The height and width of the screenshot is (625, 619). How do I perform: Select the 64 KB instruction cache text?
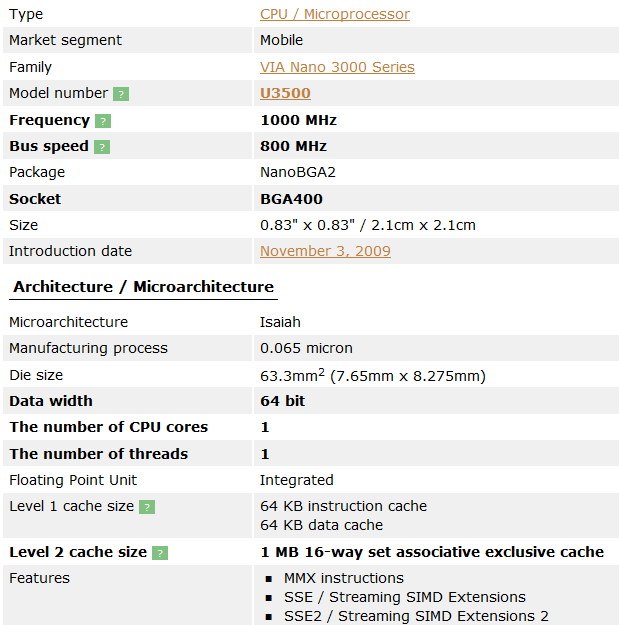tap(343, 506)
